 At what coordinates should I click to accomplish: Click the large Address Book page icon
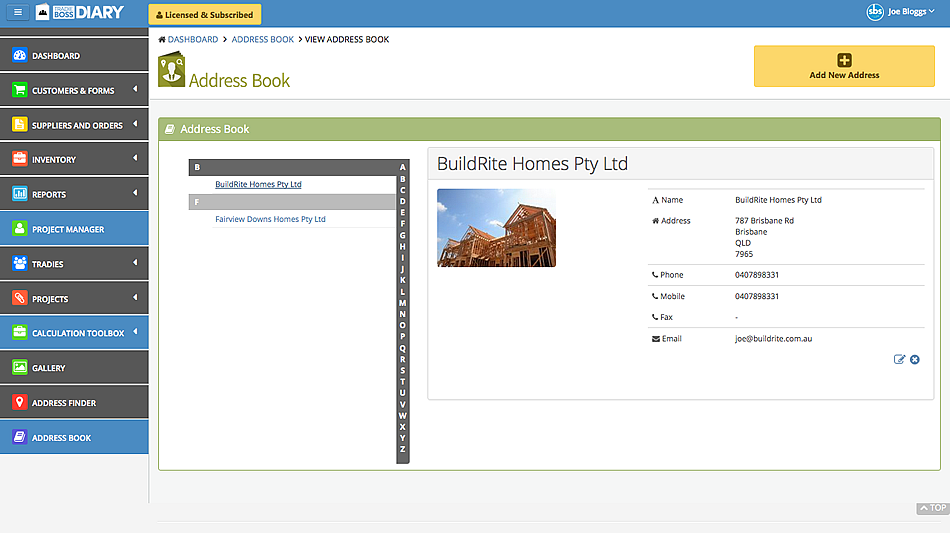(x=171, y=69)
